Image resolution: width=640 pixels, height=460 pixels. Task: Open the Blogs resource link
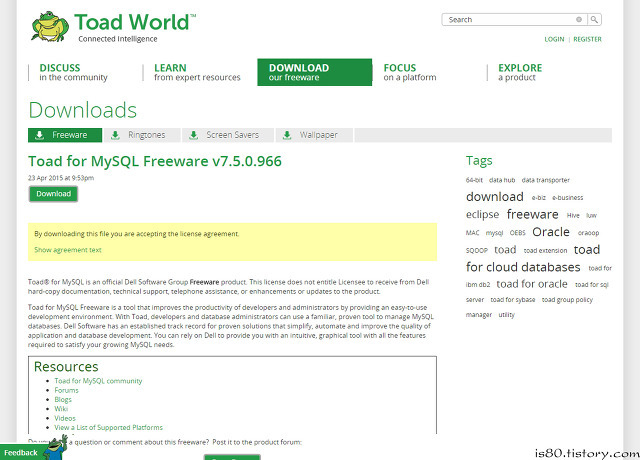click(63, 400)
